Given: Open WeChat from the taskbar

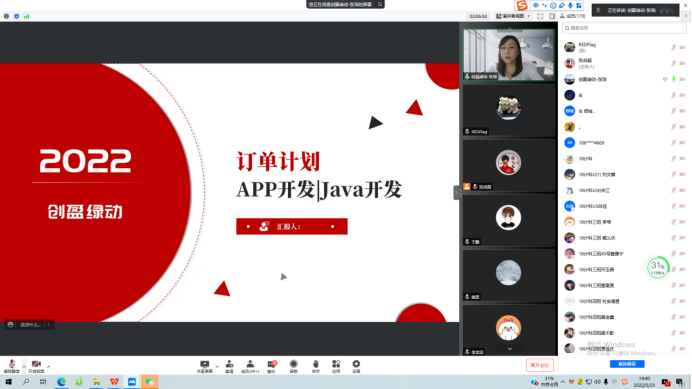Looking at the screenshot, I should pos(150,382).
